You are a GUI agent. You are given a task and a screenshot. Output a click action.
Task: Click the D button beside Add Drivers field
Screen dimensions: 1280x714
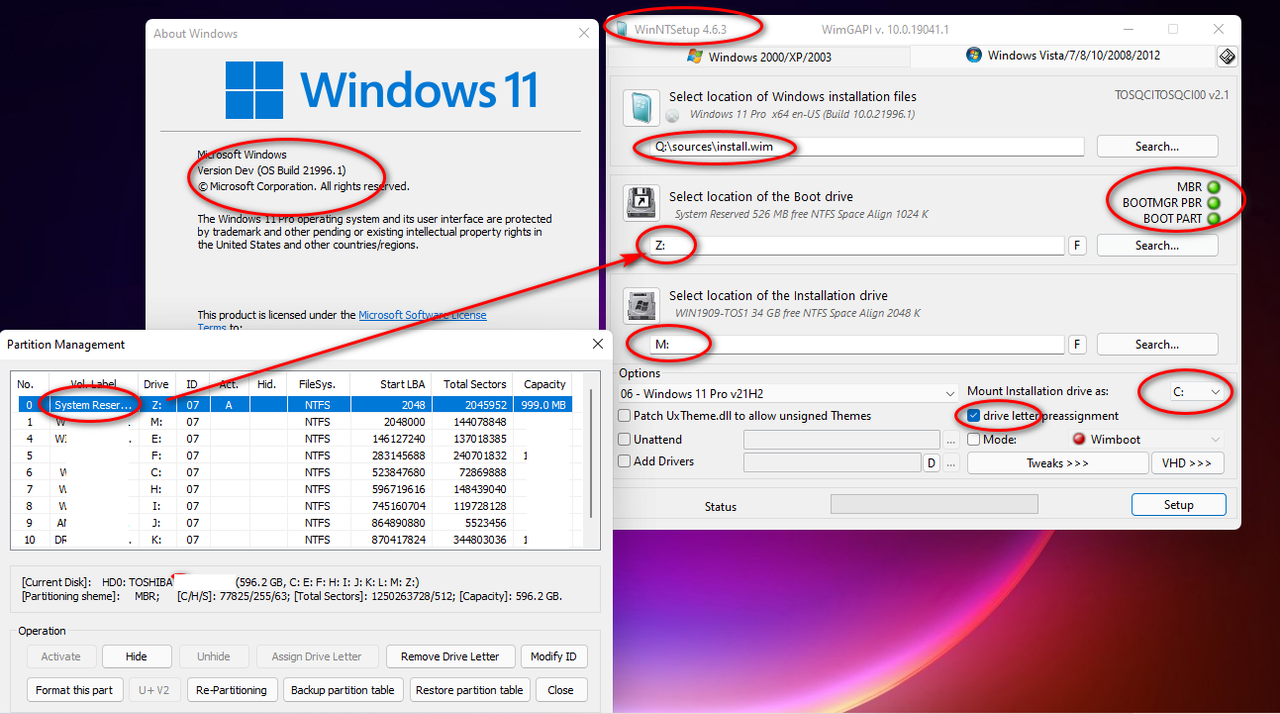pos(932,462)
